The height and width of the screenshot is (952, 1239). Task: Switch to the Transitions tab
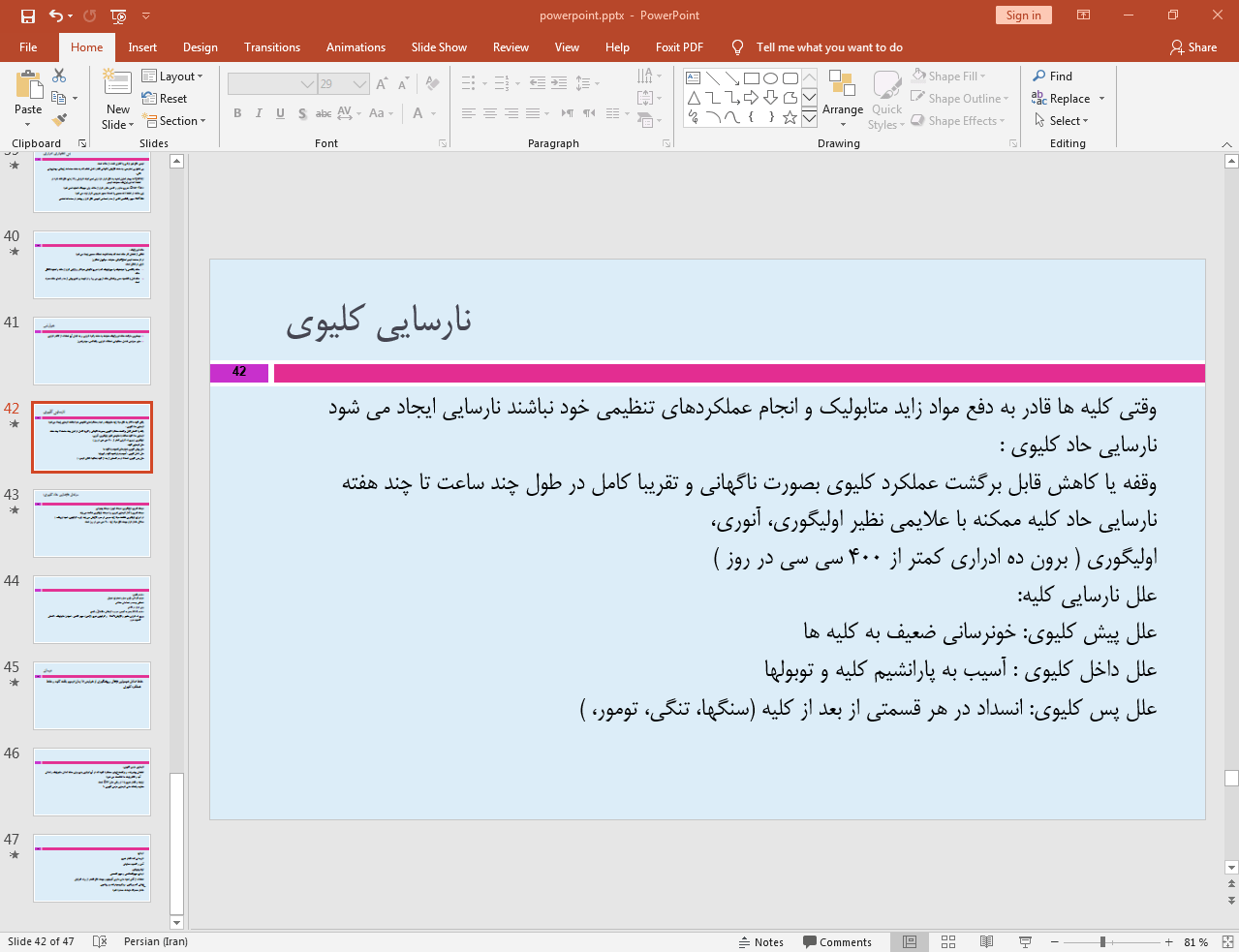pos(272,46)
